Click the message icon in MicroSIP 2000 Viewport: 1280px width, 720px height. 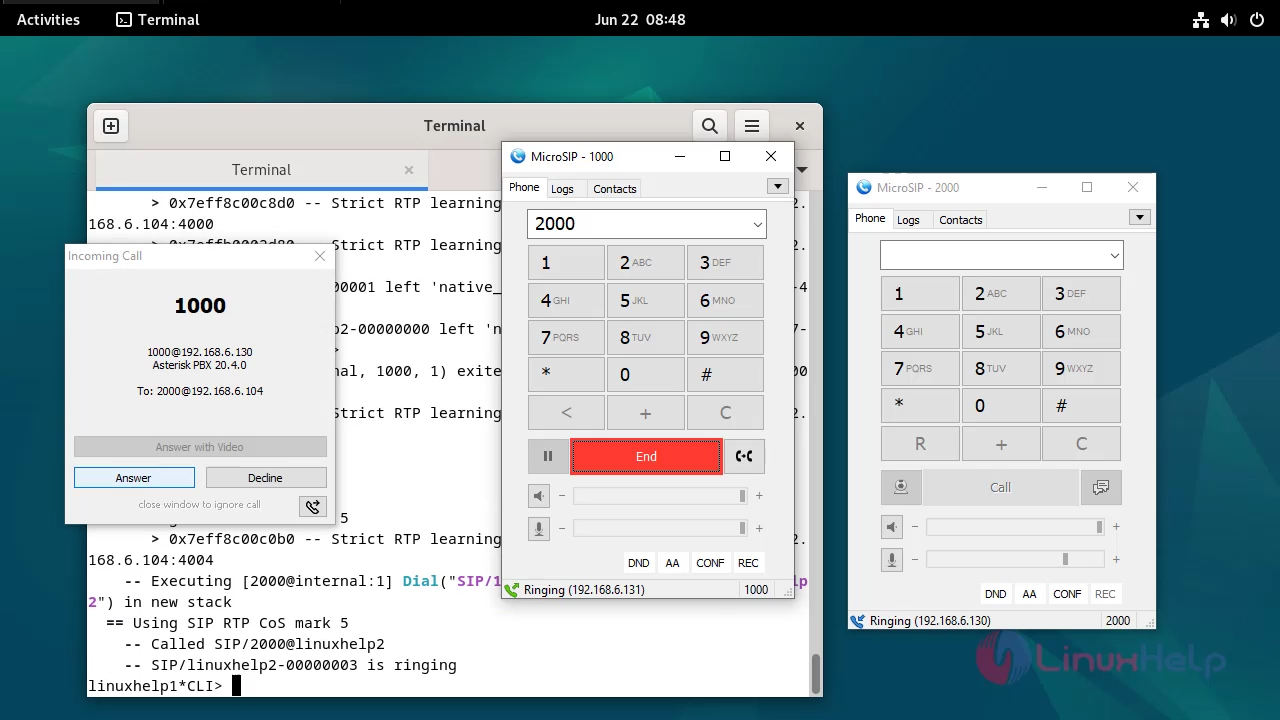point(1101,487)
